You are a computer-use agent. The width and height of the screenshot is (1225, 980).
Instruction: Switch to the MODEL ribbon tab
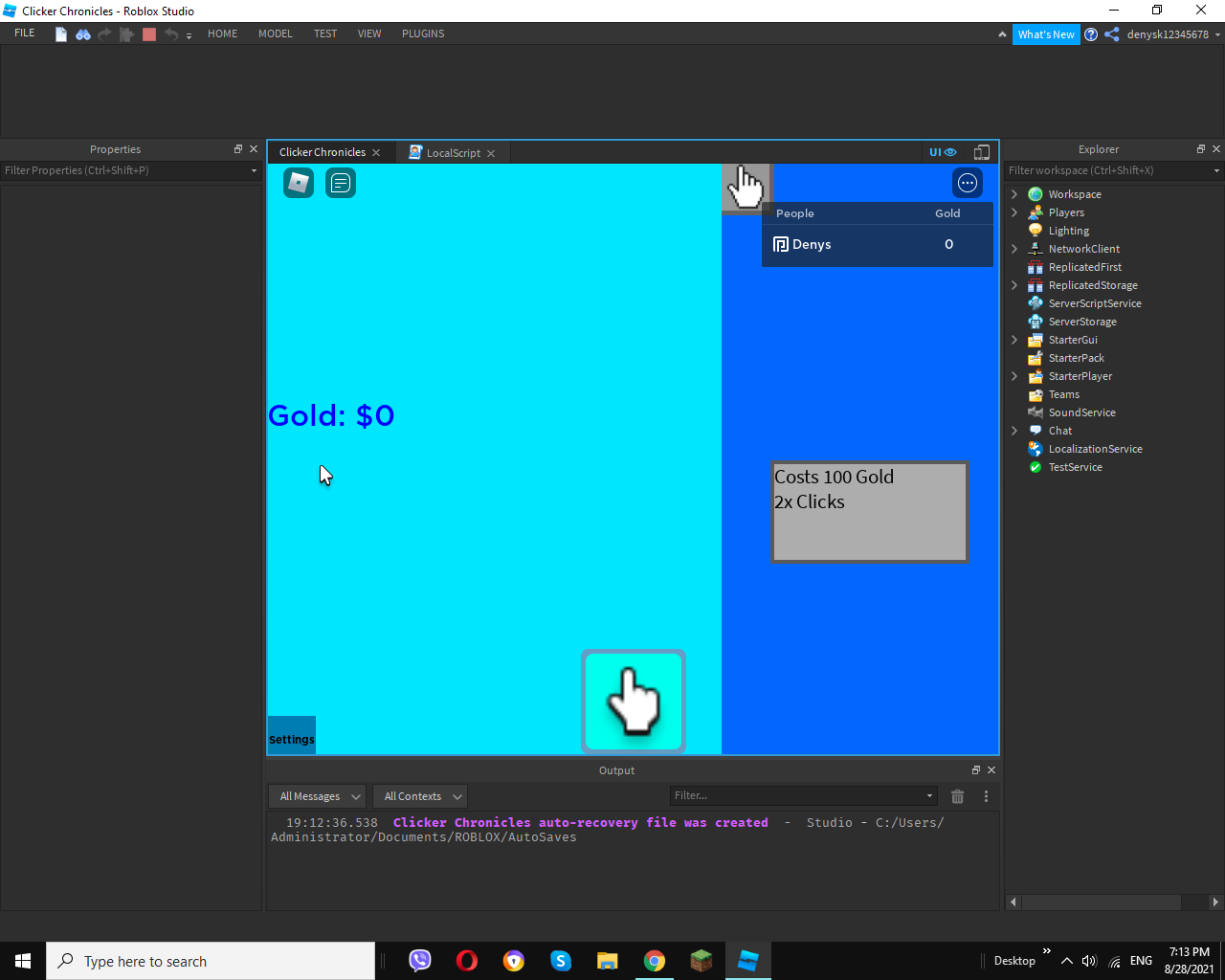coord(276,33)
